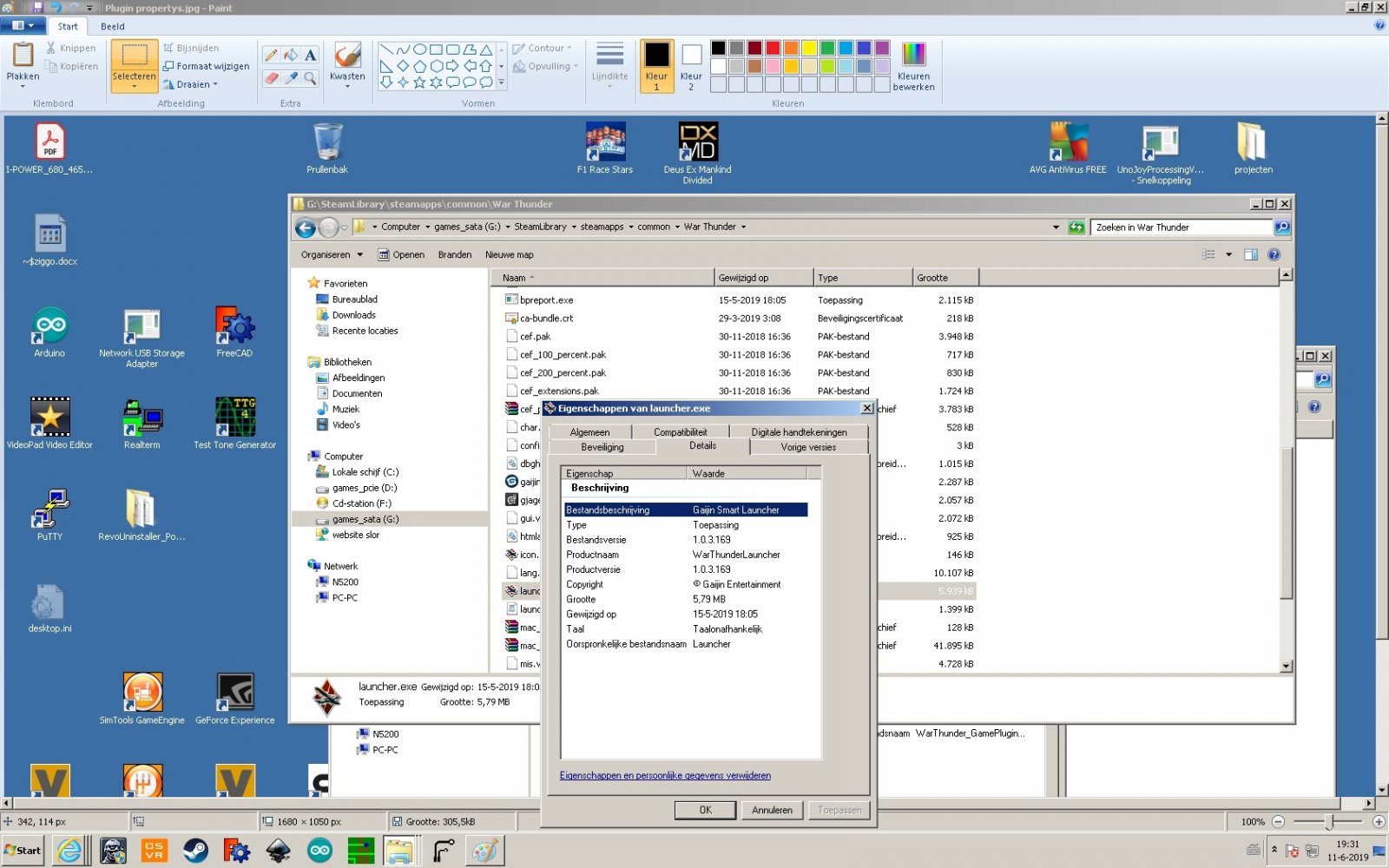This screenshot has height=868, width=1389.
Task: Select the Pencil tool in Paint
Action: 272,55
